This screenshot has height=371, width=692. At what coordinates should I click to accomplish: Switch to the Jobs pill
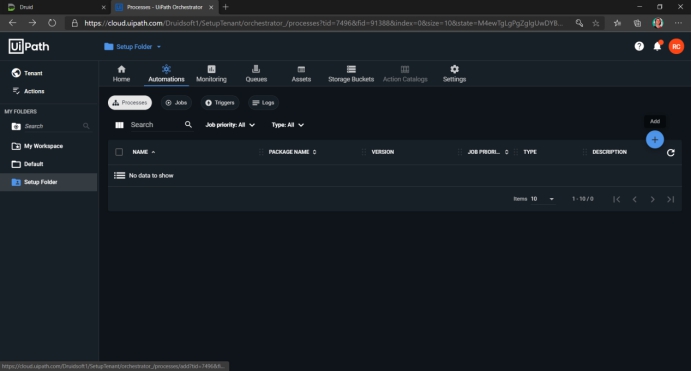(176, 103)
